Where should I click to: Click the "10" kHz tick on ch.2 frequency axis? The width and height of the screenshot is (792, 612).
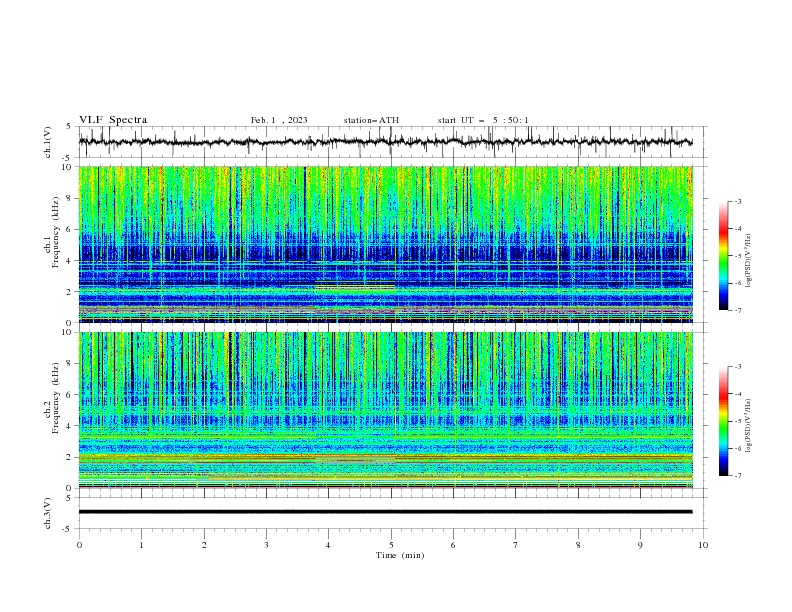point(68,332)
